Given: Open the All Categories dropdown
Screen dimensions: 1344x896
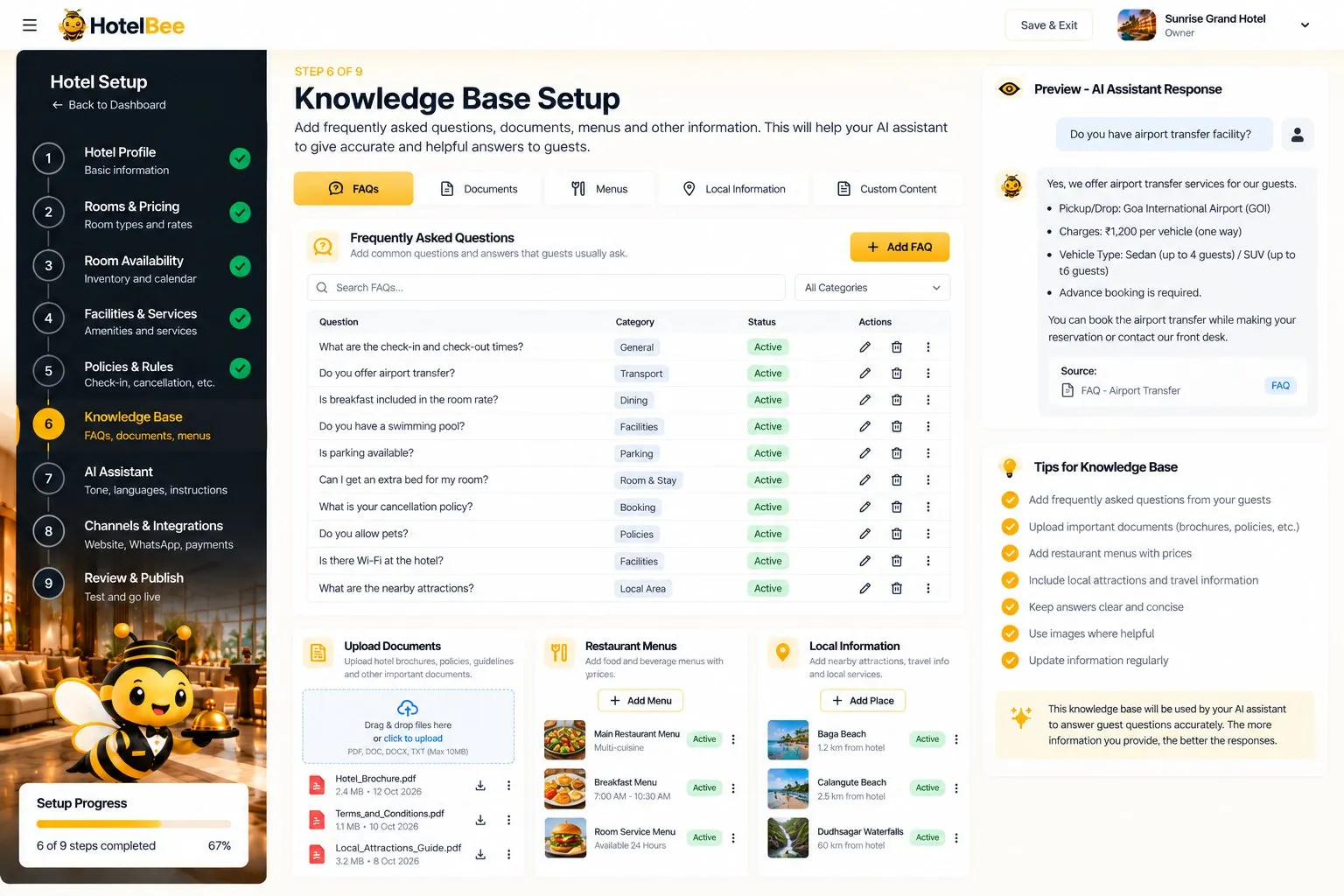Looking at the screenshot, I should pos(872,288).
